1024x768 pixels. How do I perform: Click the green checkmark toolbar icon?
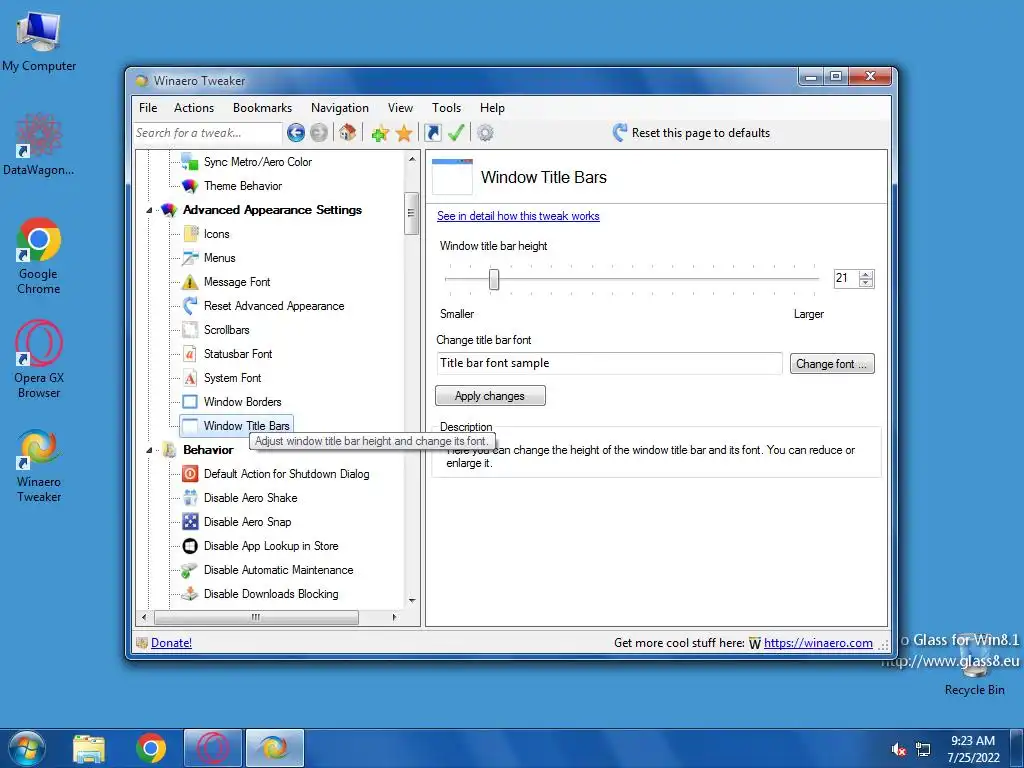click(456, 133)
